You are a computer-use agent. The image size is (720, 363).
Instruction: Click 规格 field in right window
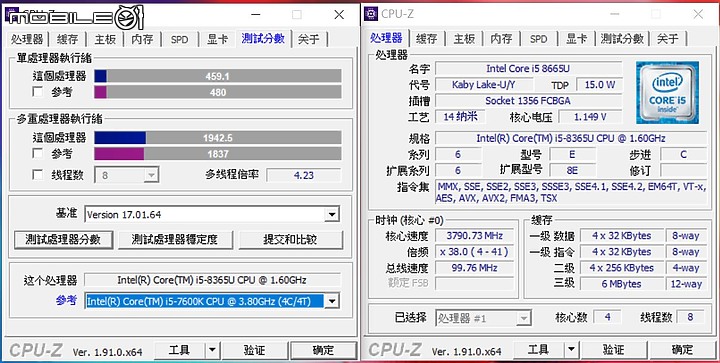point(571,138)
